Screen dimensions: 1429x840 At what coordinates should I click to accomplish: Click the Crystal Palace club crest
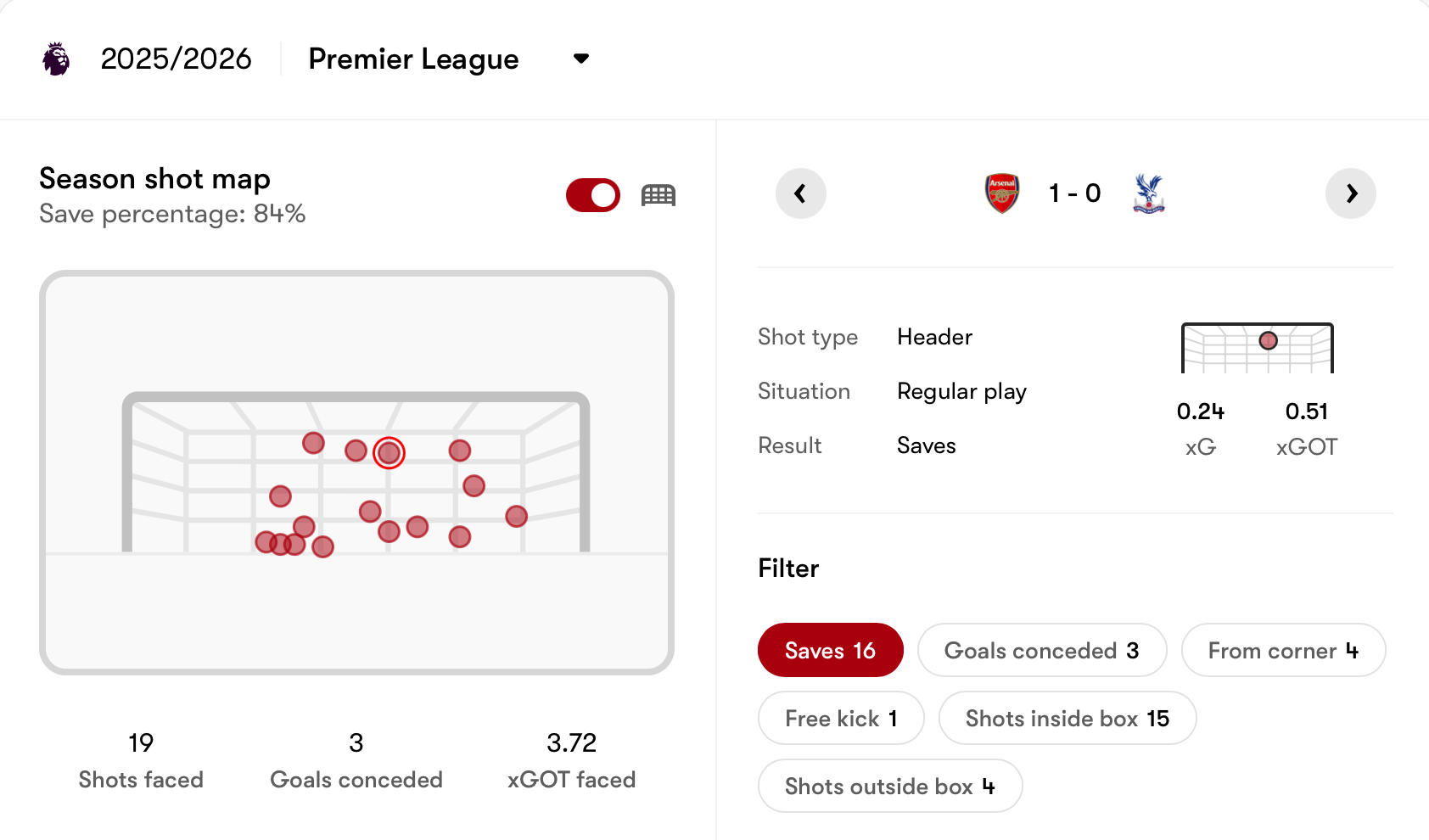pyautogui.click(x=1149, y=193)
